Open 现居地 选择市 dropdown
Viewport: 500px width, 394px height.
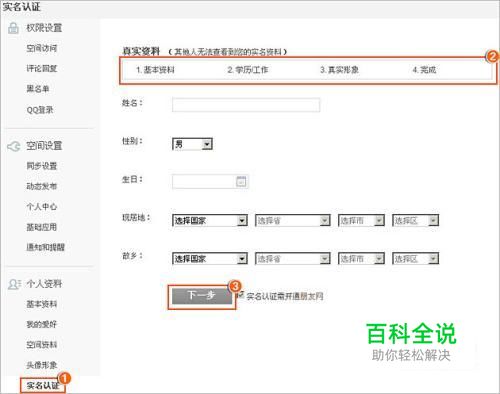[361, 220]
